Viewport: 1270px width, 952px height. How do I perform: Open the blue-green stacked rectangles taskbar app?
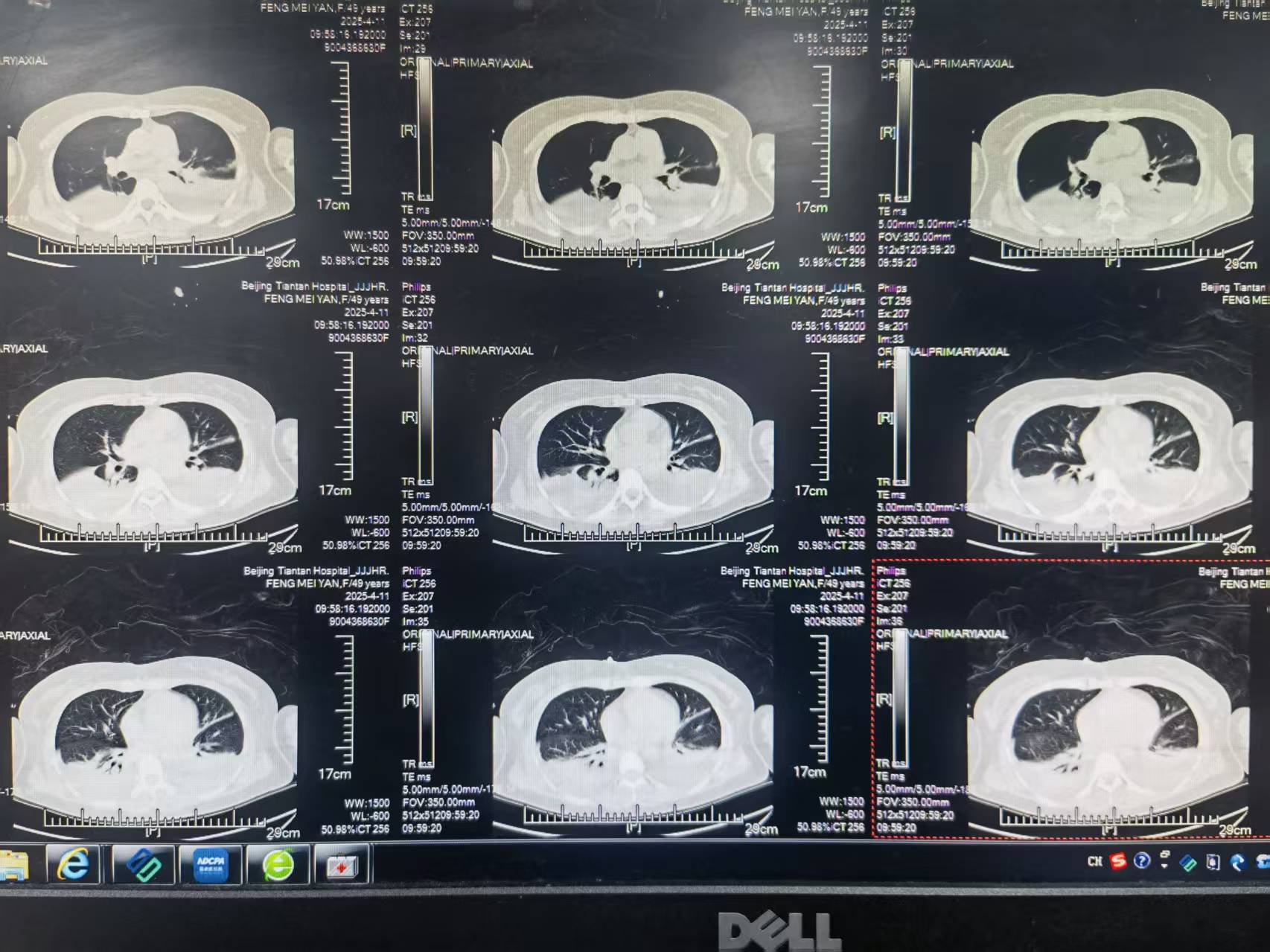click(143, 866)
